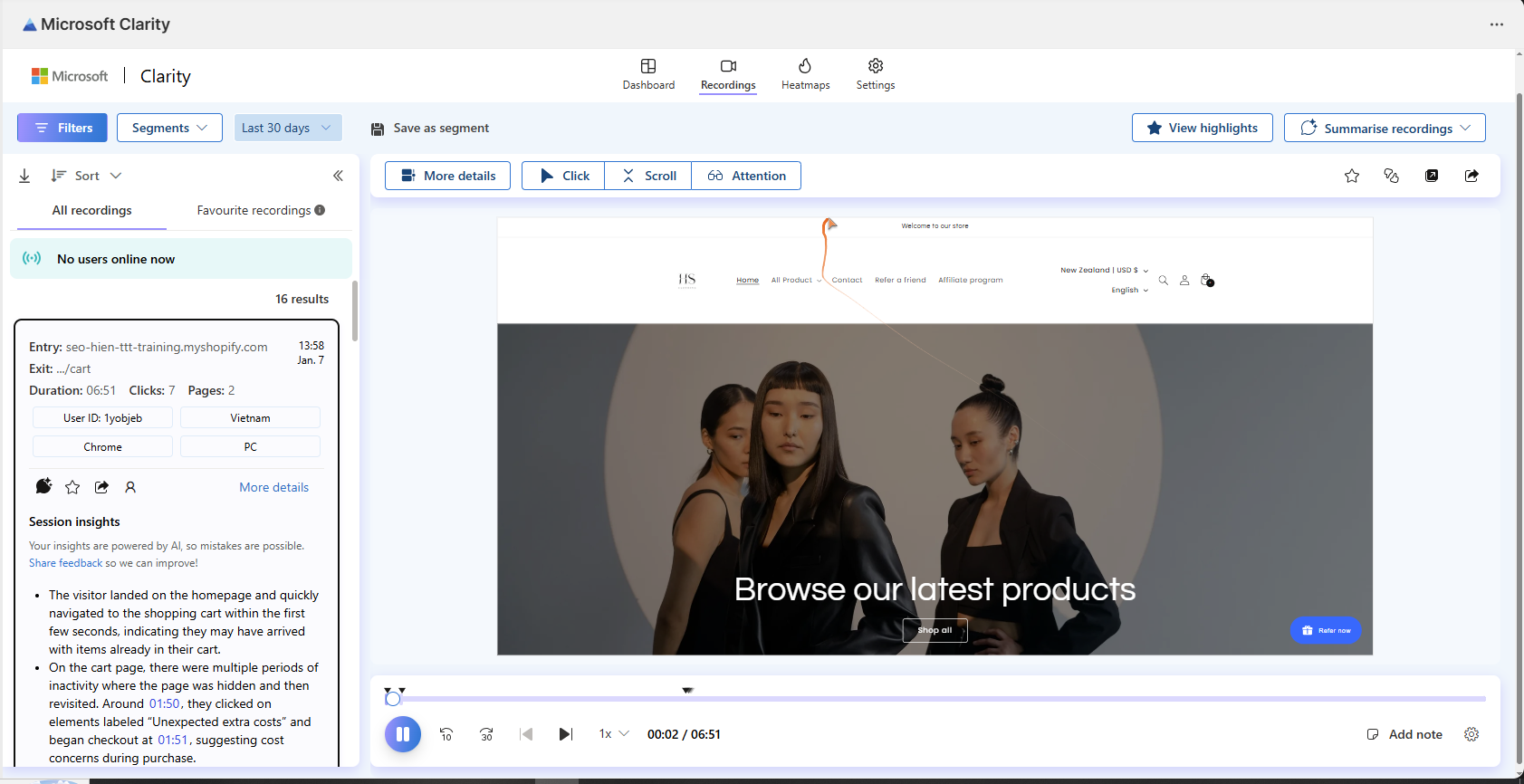Click the account icon in store preview
The width and height of the screenshot is (1524, 784).
click(1184, 281)
